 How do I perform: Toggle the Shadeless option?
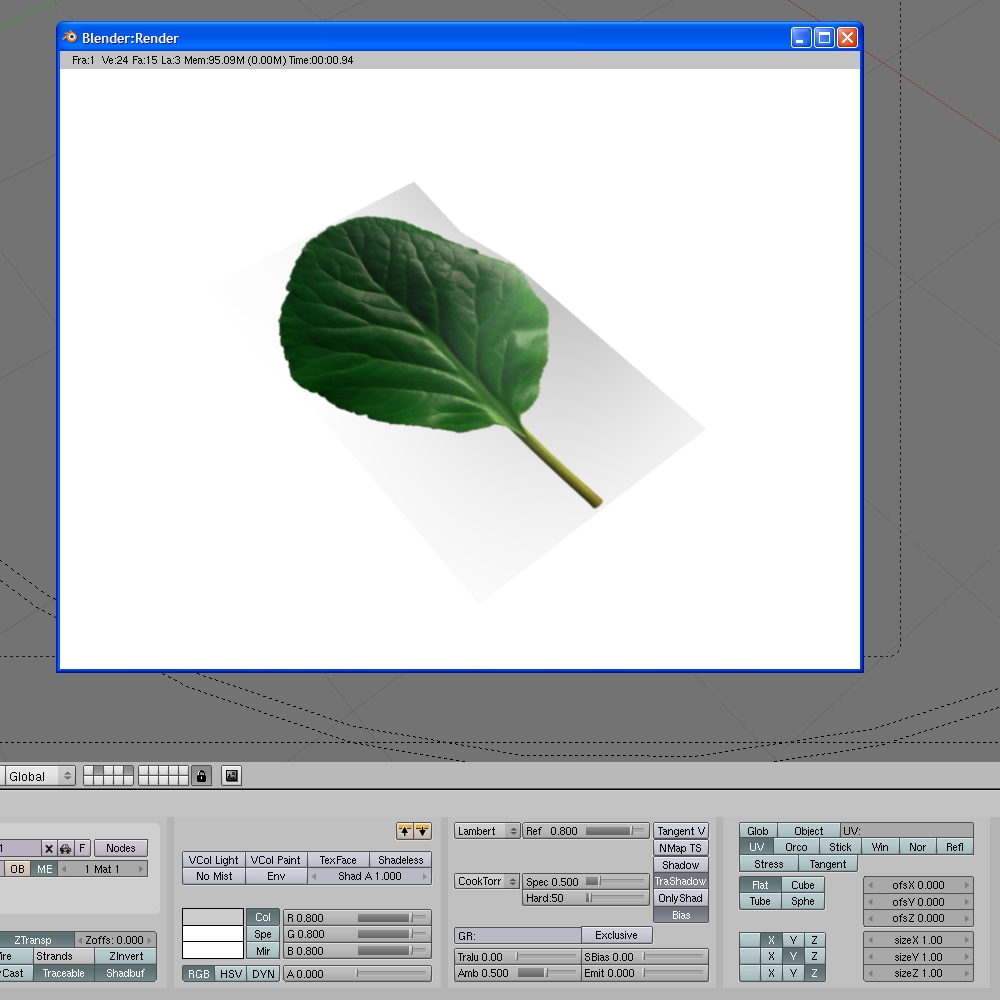[400, 860]
